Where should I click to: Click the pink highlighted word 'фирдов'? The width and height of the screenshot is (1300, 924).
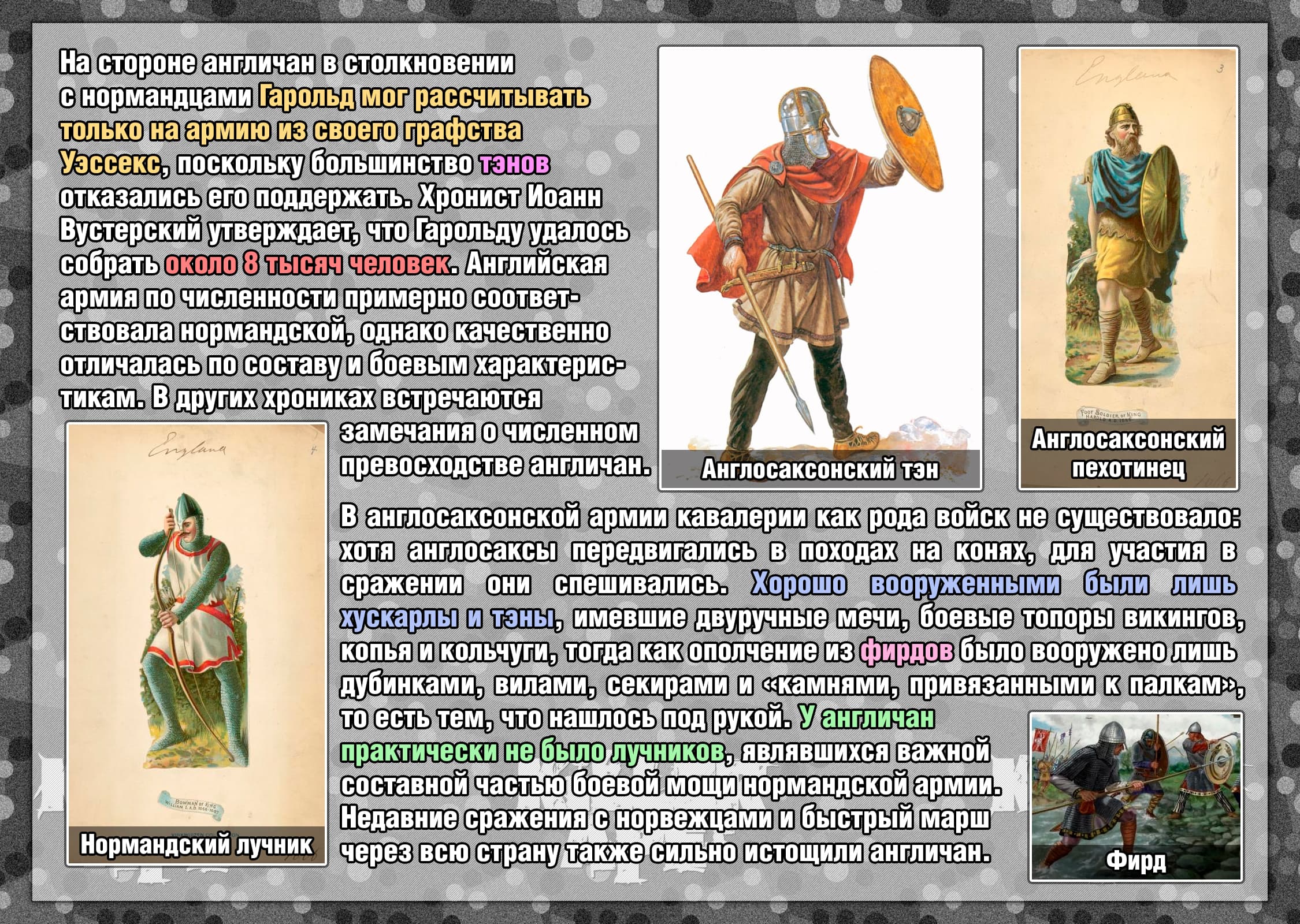click(x=906, y=651)
